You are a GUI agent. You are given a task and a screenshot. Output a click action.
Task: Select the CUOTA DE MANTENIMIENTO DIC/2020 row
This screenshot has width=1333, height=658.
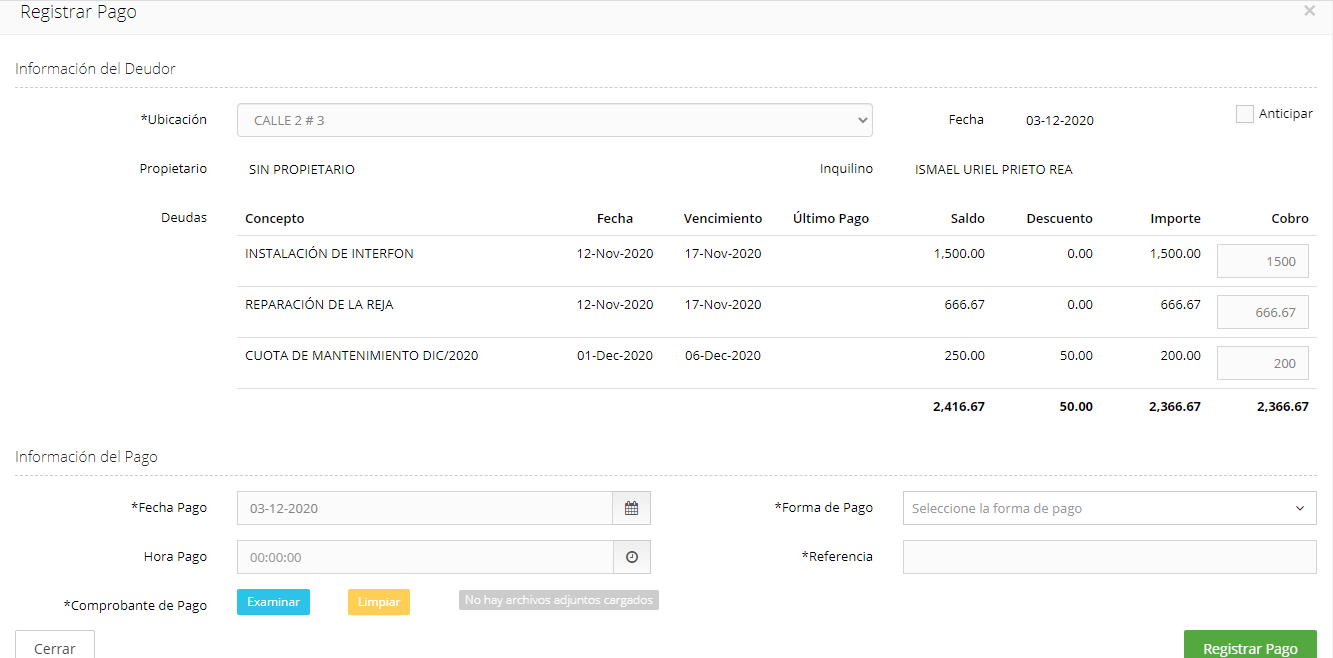click(x=361, y=356)
